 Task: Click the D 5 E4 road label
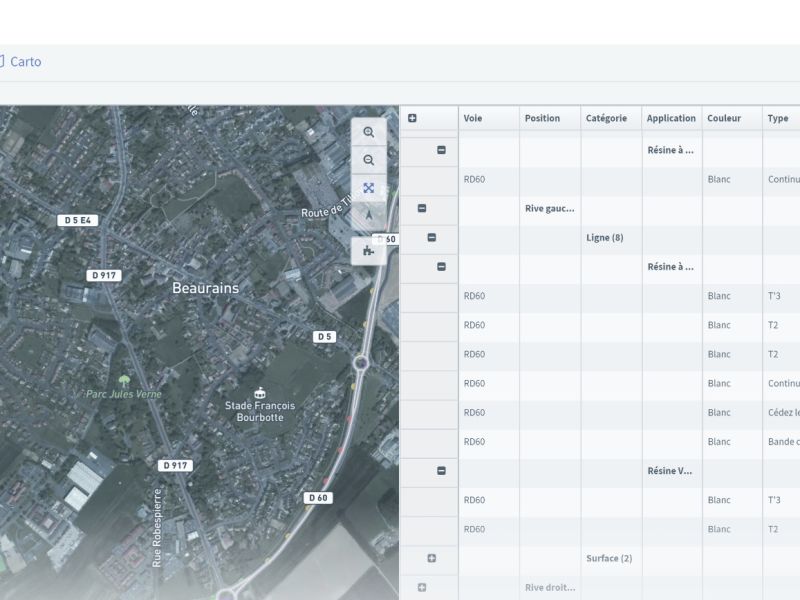pos(78,220)
